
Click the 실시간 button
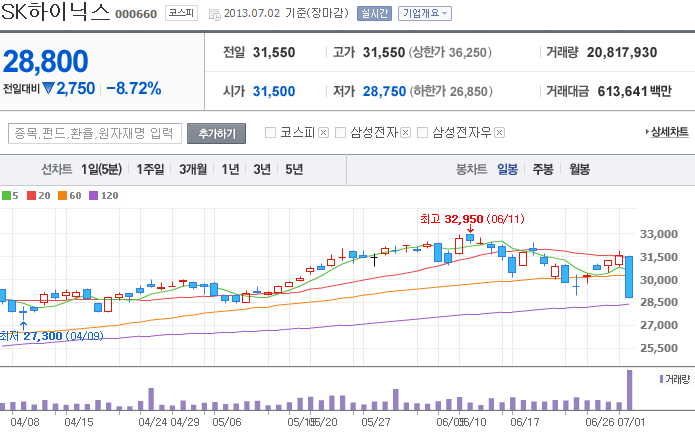(x=374, y=13)
